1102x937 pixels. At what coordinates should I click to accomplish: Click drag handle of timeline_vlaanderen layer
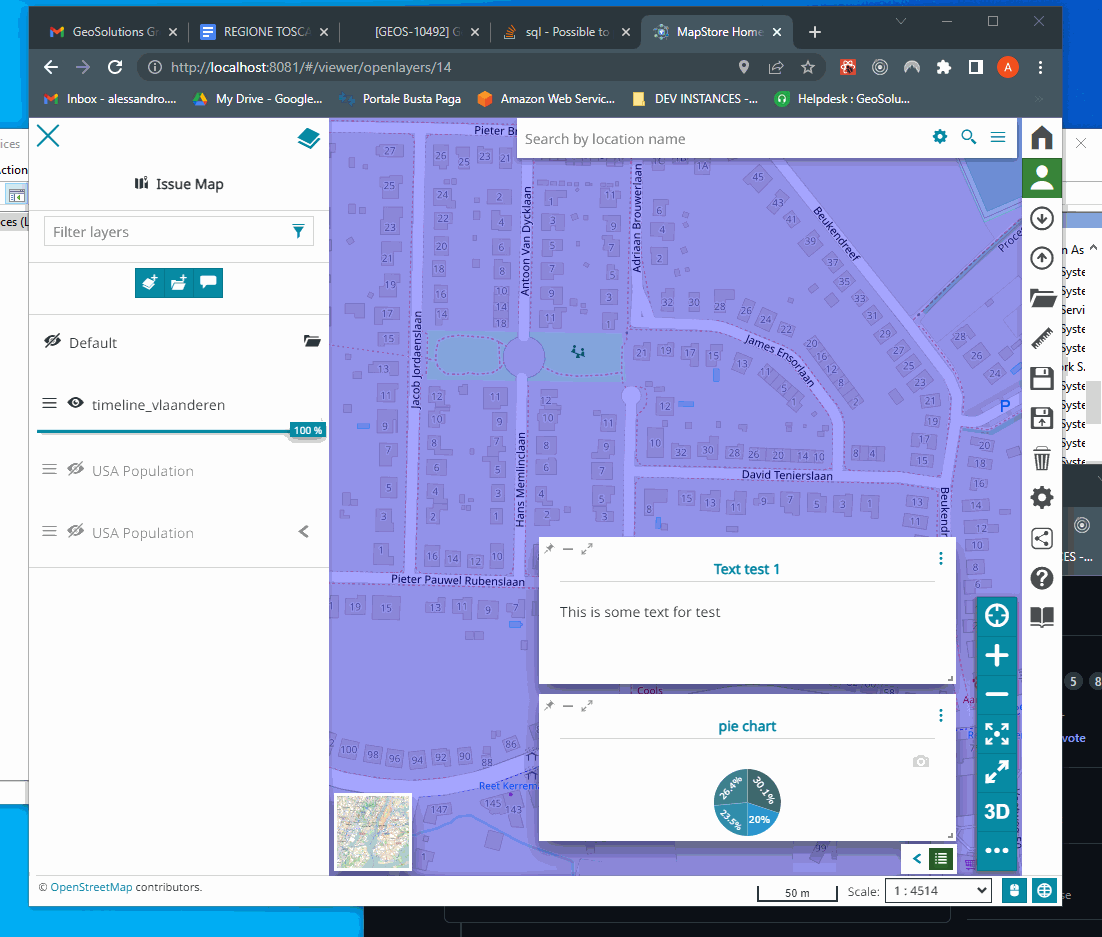coord(49,403)
